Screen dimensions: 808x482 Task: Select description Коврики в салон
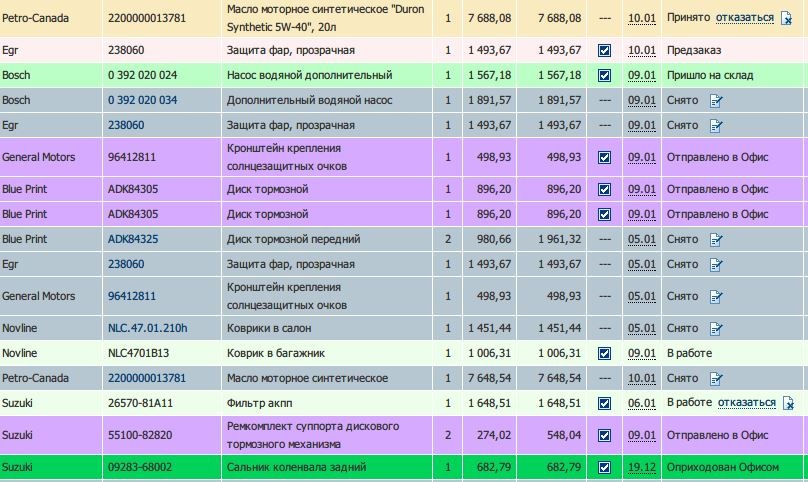click(268, 328)
